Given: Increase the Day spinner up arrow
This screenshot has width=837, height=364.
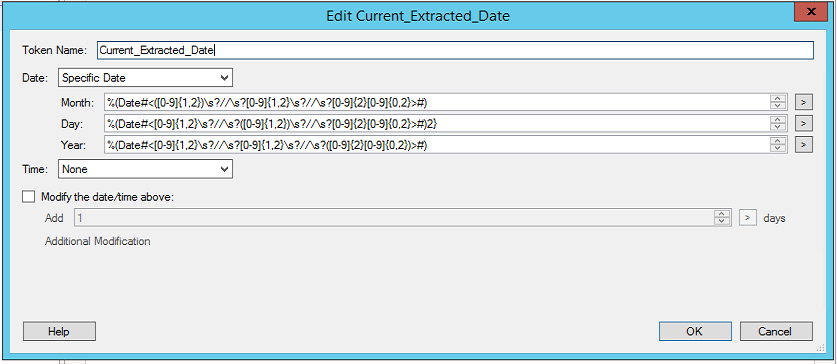Looking at the screenshot, I should (779, 120).
